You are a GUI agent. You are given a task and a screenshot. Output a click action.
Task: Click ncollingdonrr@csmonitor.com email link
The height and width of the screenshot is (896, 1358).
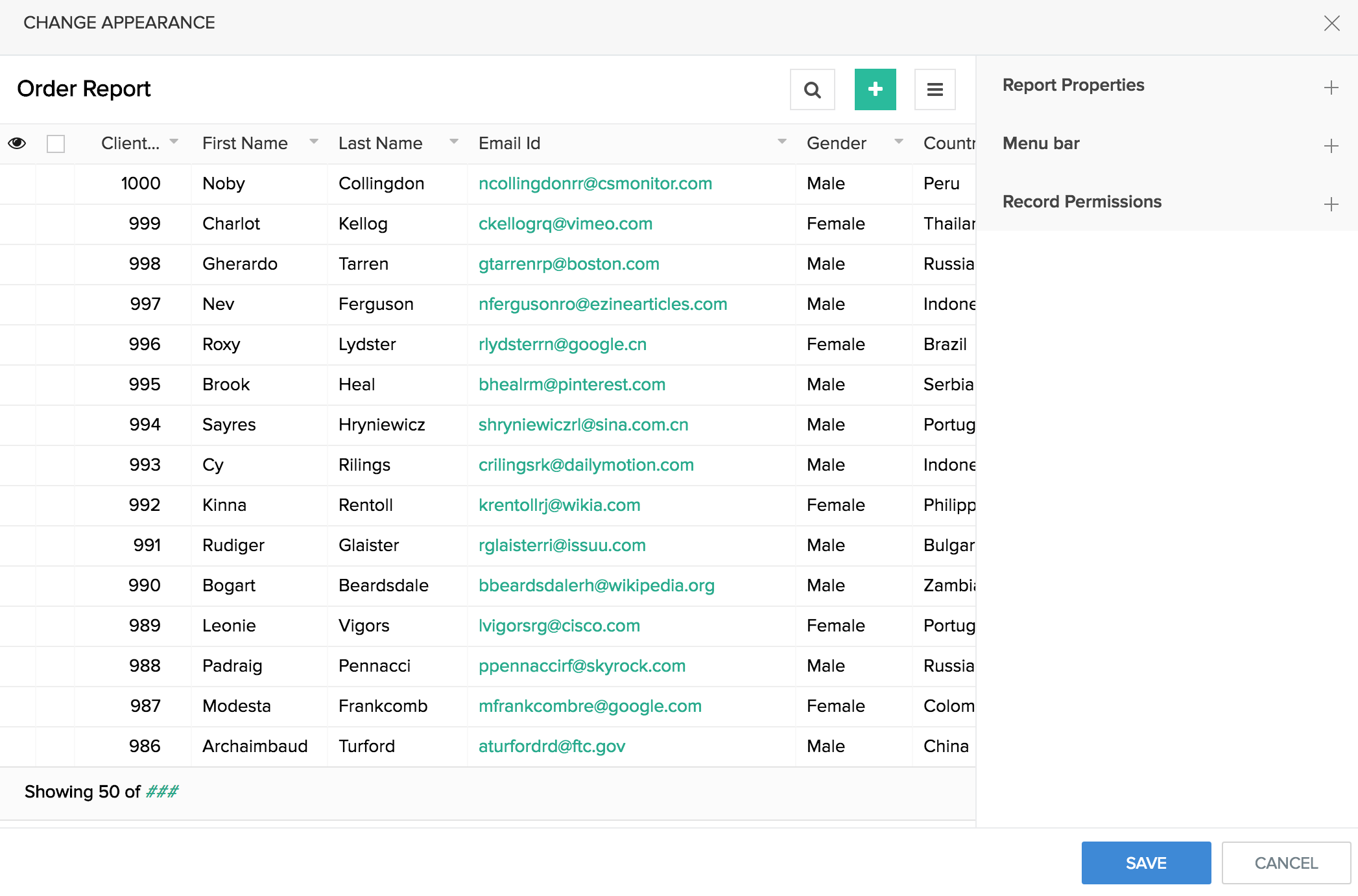[x=595, y=183]
